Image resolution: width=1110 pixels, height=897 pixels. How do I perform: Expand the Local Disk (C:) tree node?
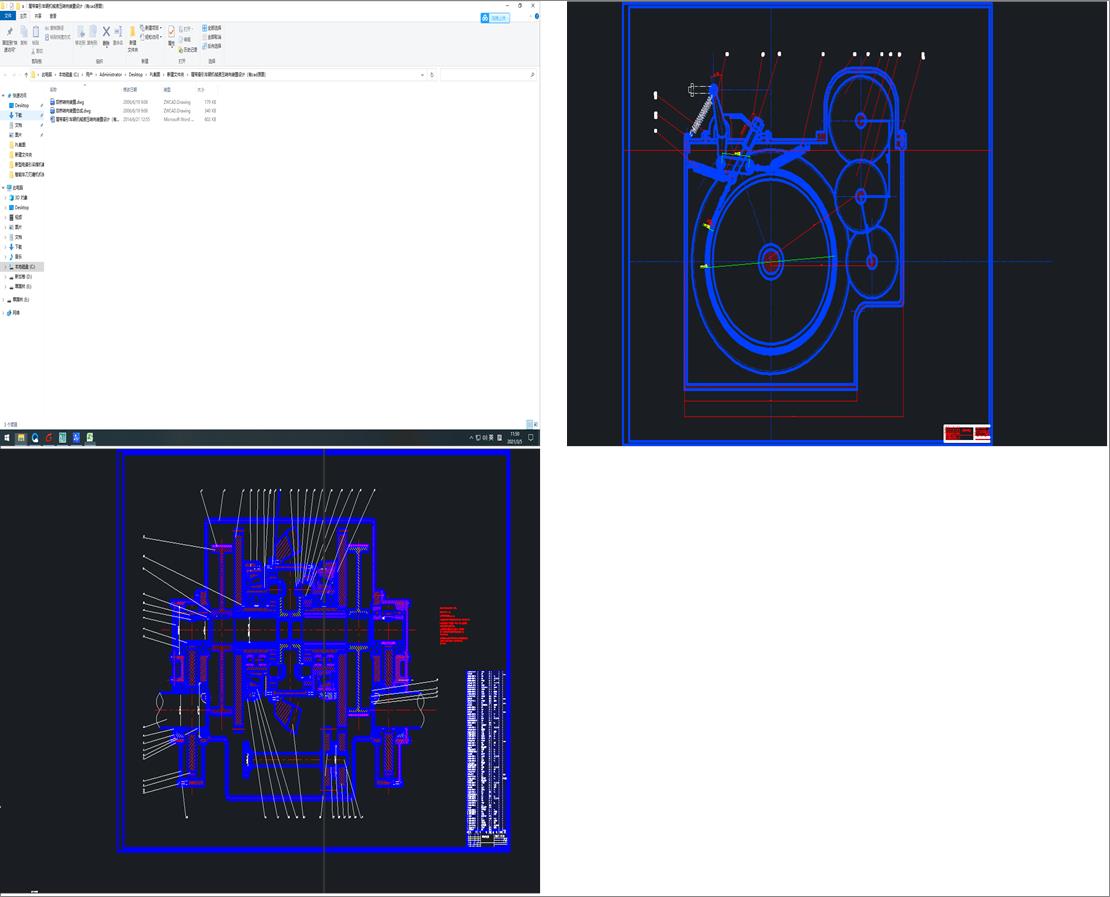(5, 267)
